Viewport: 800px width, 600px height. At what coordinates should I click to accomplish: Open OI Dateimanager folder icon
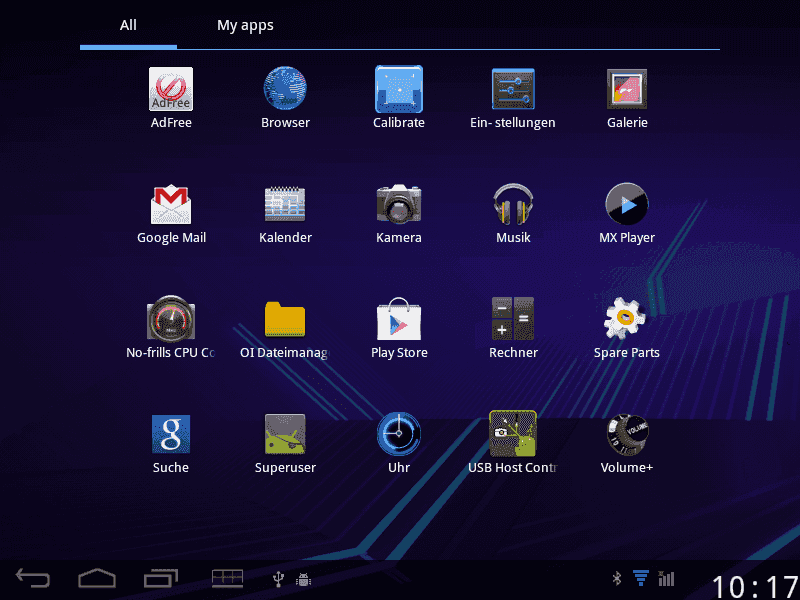click(x=285, y=319)
